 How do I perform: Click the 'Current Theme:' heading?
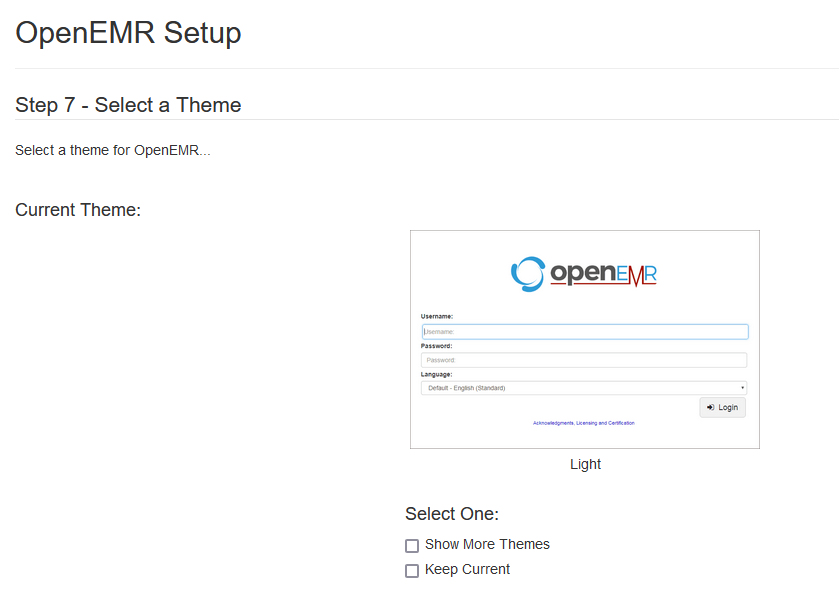78,210
